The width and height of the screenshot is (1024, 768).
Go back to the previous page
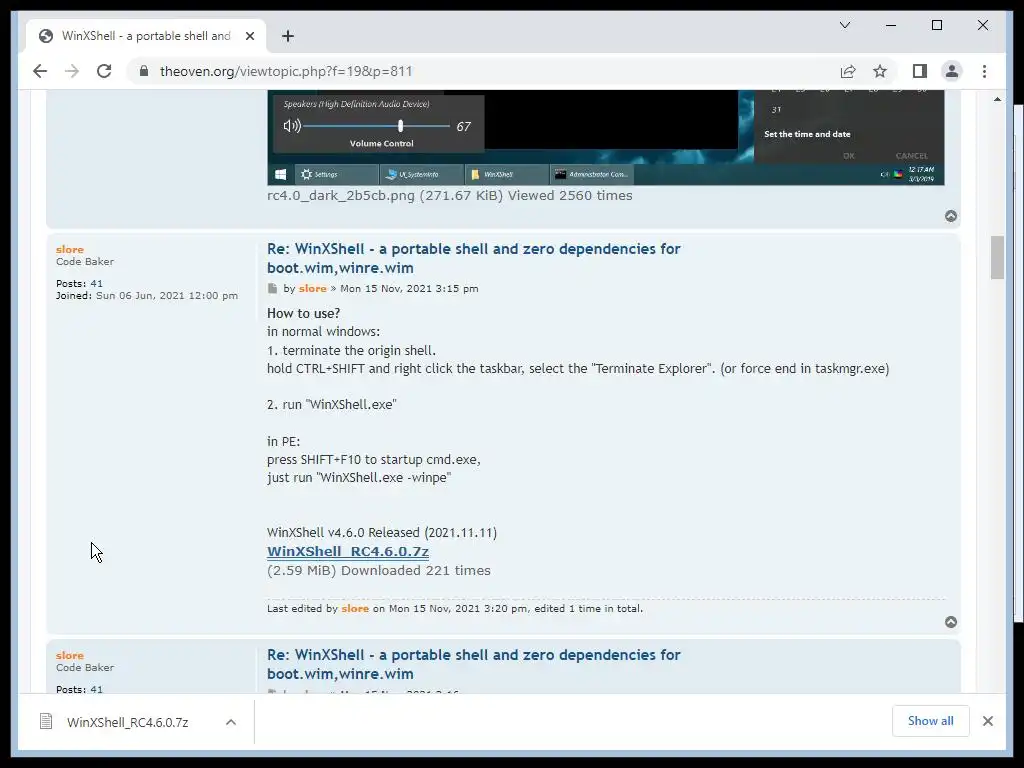point(40,71)
